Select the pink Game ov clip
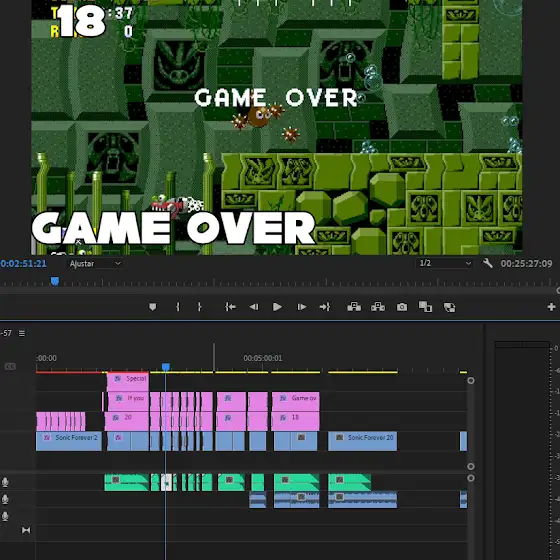This screenshot has width=560, height=560. 296,401
